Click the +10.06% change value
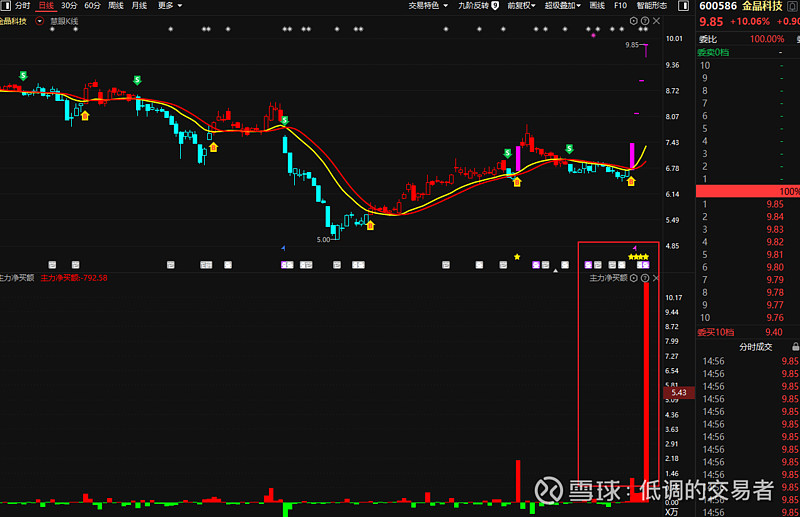 click(749, 21)
